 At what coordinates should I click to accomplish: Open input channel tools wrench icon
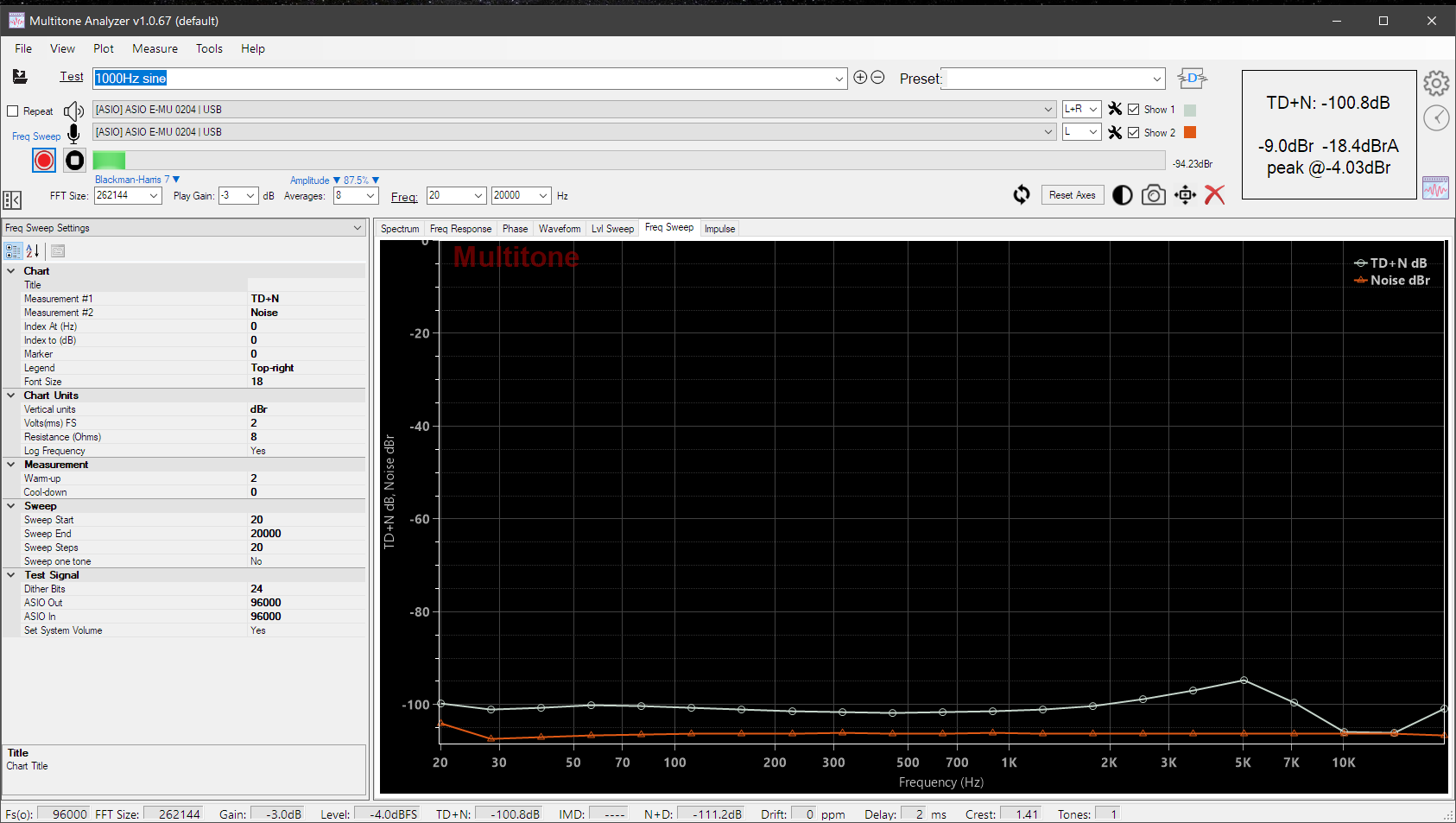tap(1115, 132)
